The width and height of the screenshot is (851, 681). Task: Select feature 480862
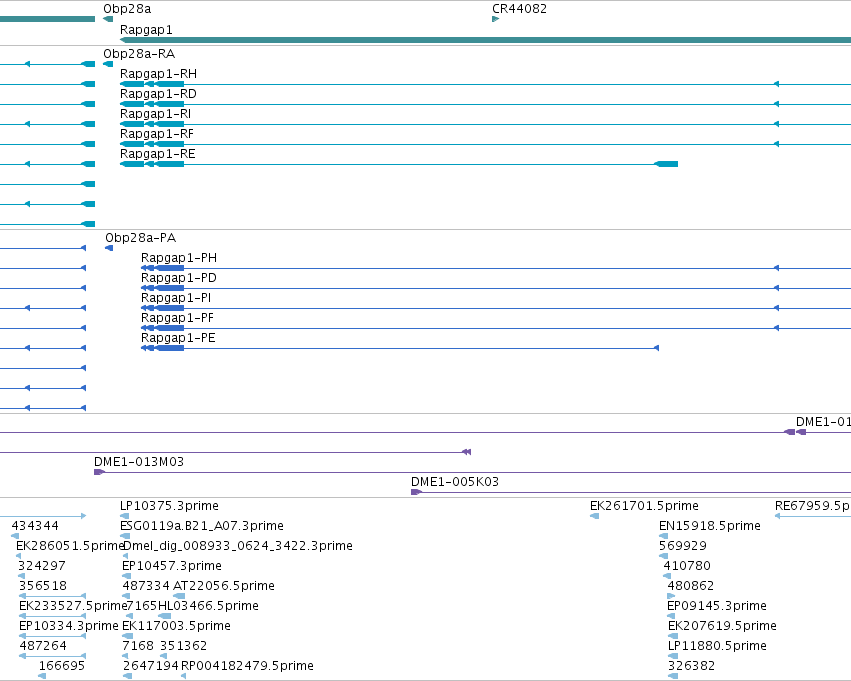tap(690, 587)
